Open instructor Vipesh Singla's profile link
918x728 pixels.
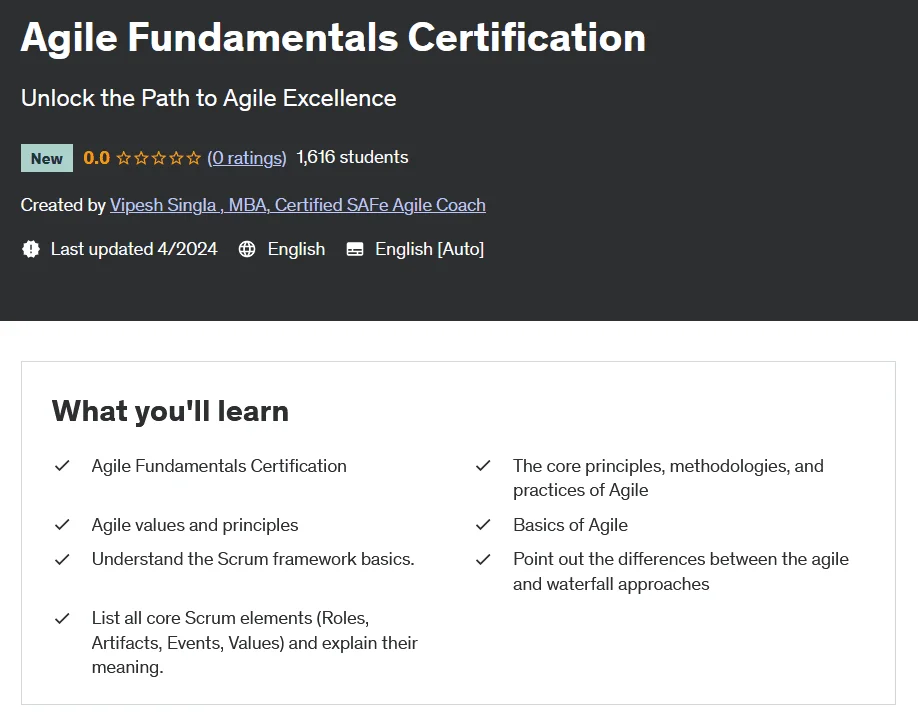coord(297,205)
